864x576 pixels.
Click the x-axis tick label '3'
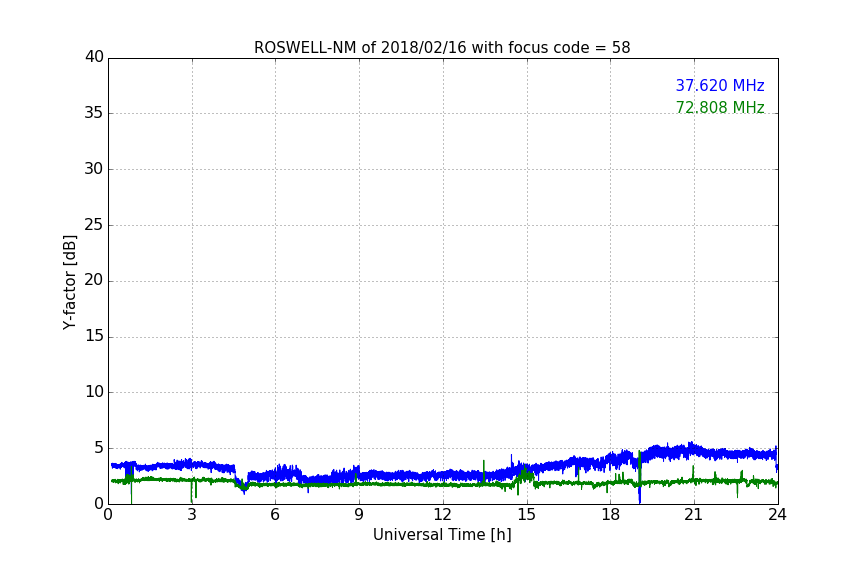192,515
